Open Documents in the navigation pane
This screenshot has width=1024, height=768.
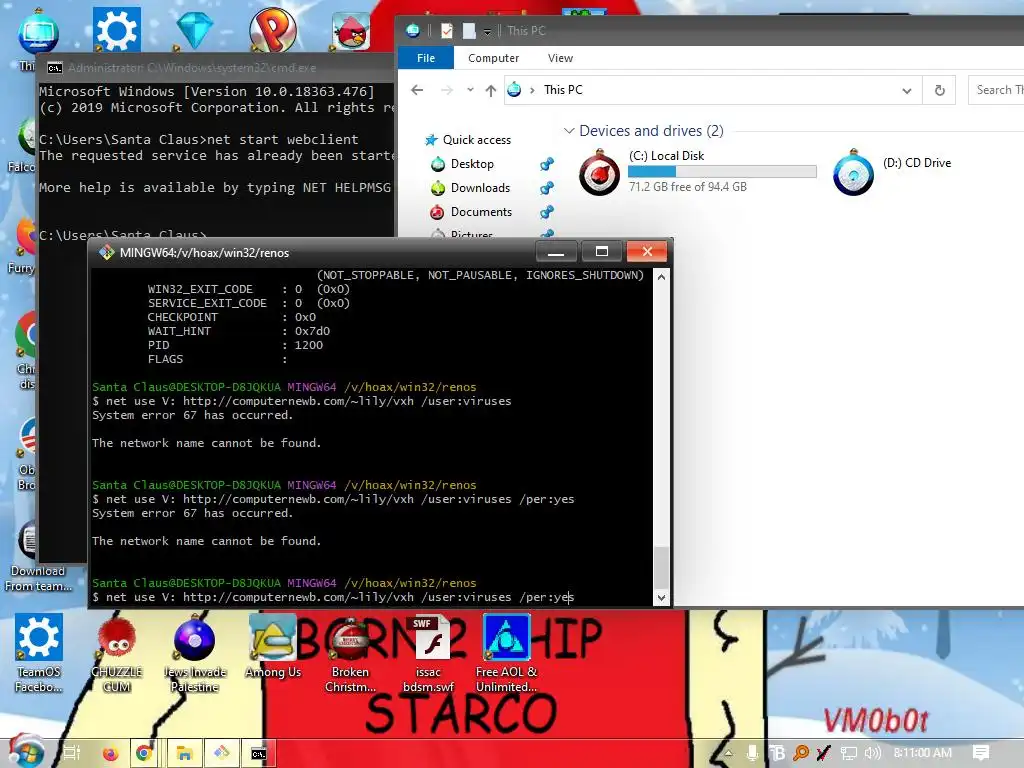coord(481,212)
